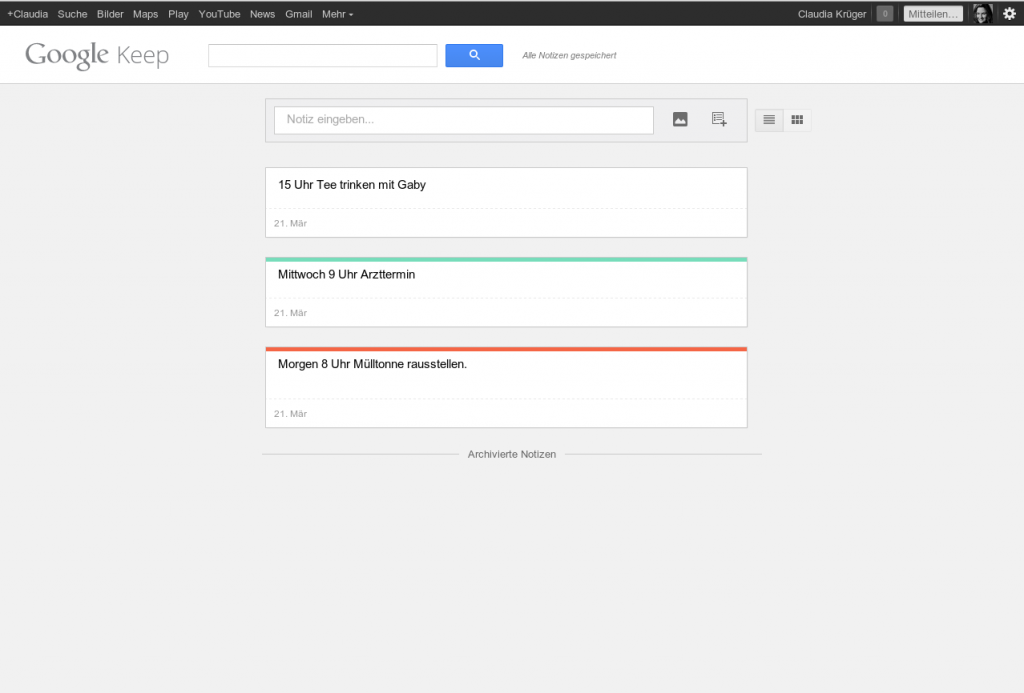Open Play in the top bar
The width and height of the screenshot is (1024, 693).
[178, 14]
